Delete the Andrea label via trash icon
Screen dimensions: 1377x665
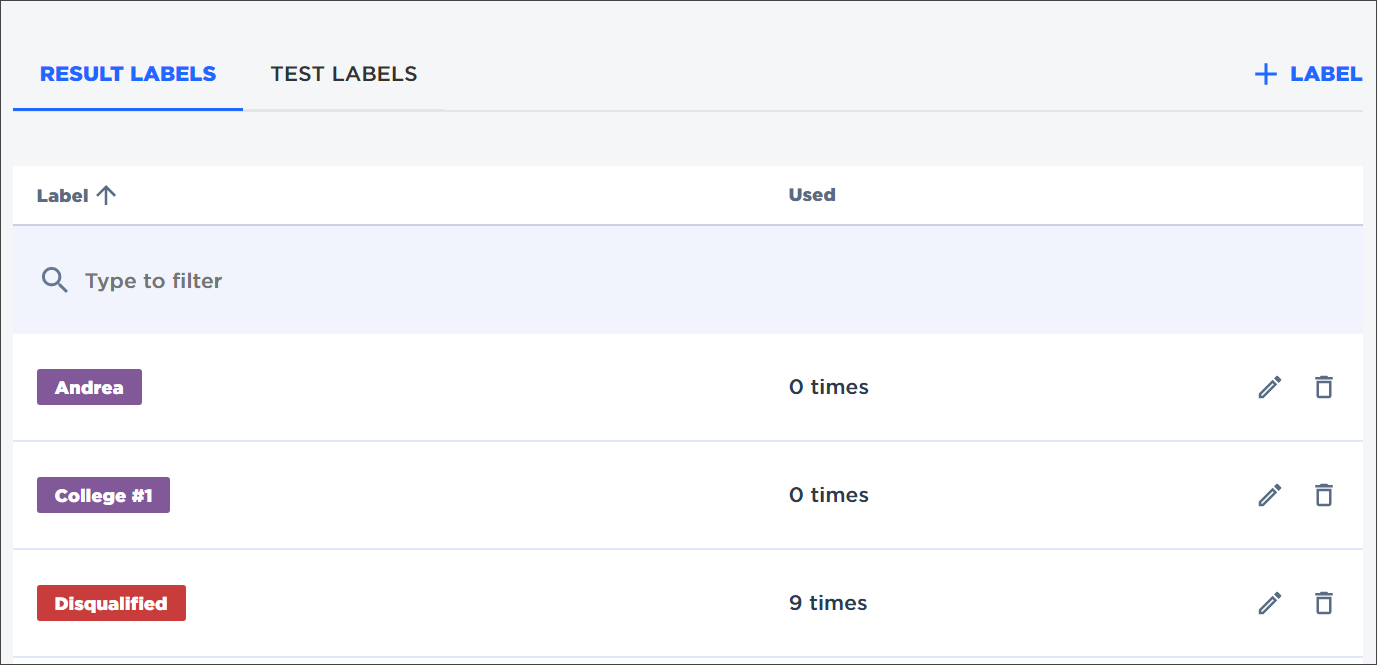[x=1323, y=387]
